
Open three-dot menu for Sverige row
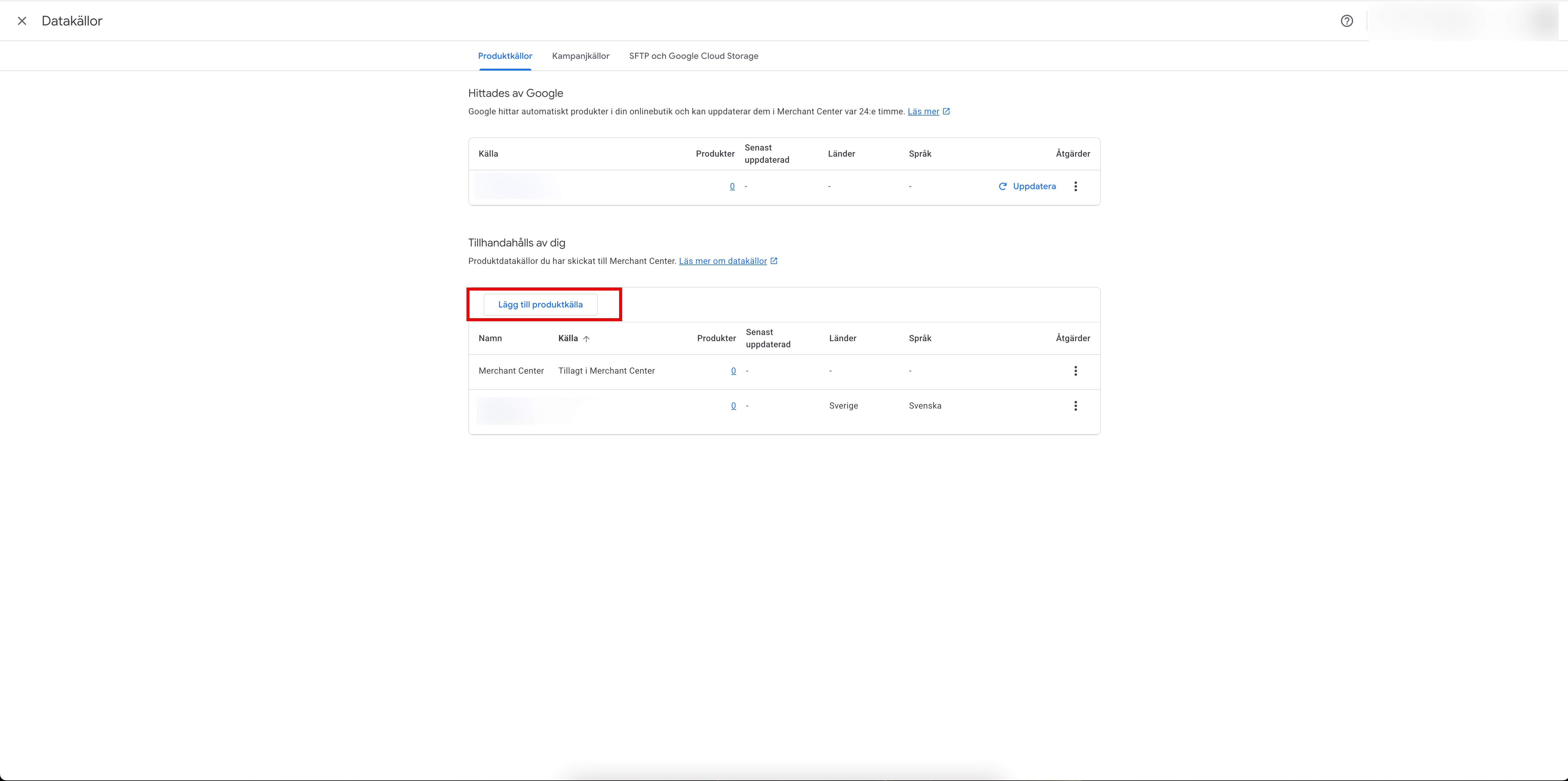click(1075, 406)
